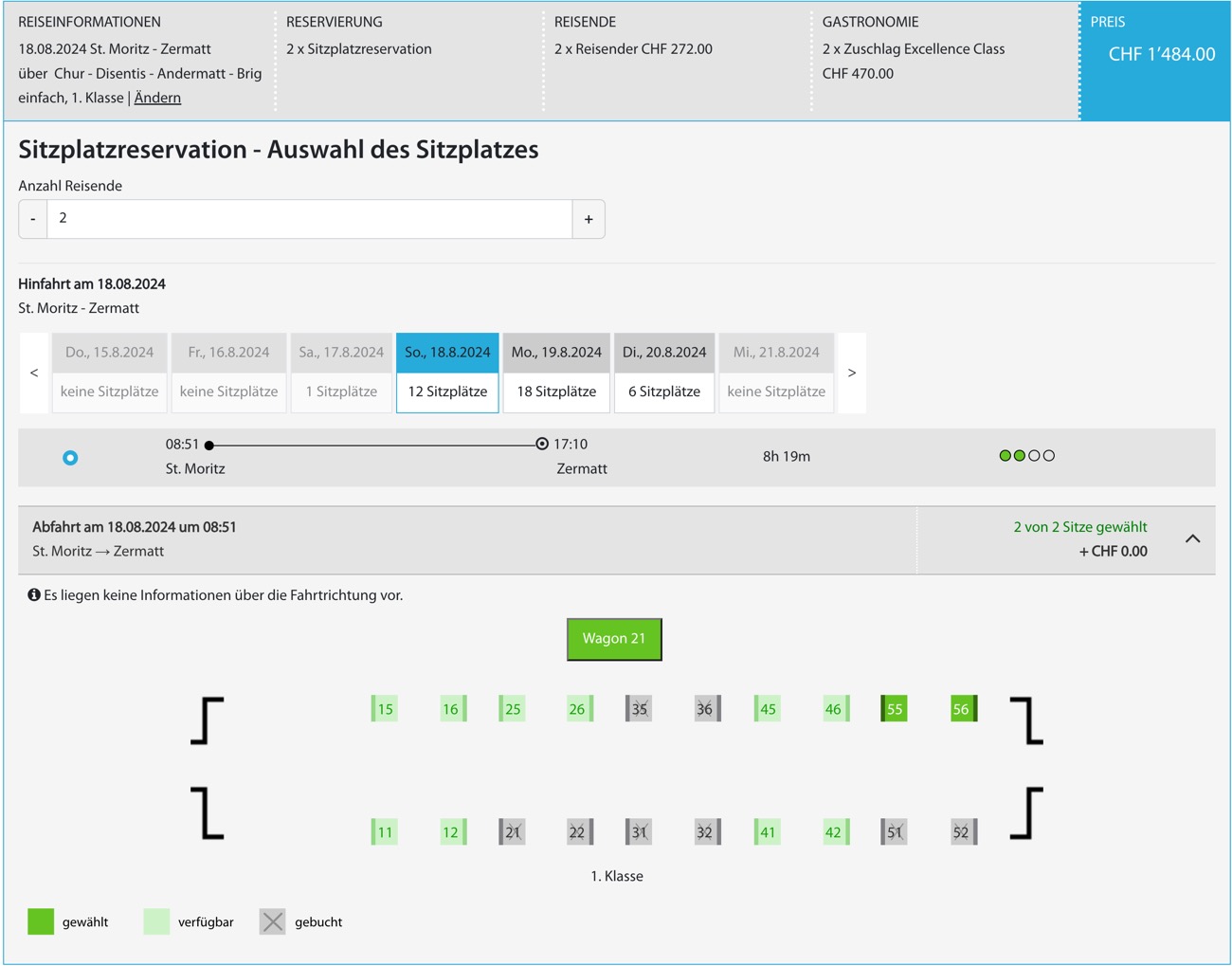
Task: Click booked seat 52
Action: [x=964, y=832]
